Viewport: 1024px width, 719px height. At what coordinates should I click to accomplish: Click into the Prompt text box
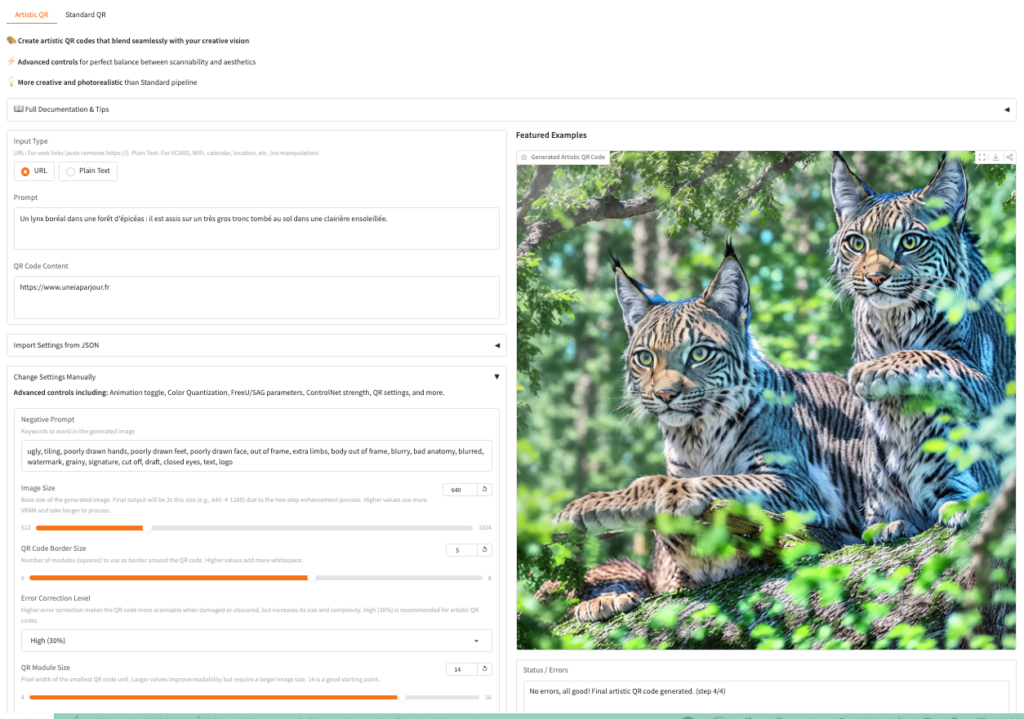tap(256, 228)
